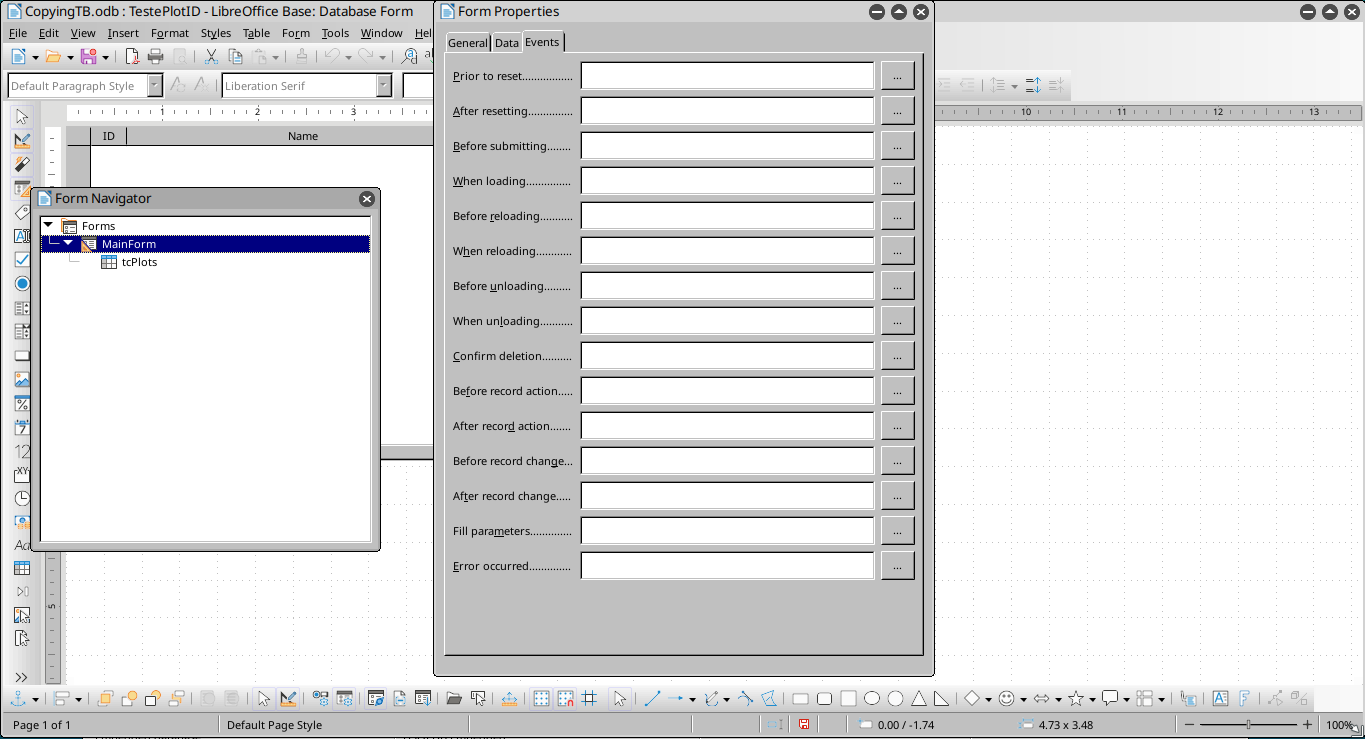
Task: Open the Liberation Serif font dropdown
Action: (384, 86)
